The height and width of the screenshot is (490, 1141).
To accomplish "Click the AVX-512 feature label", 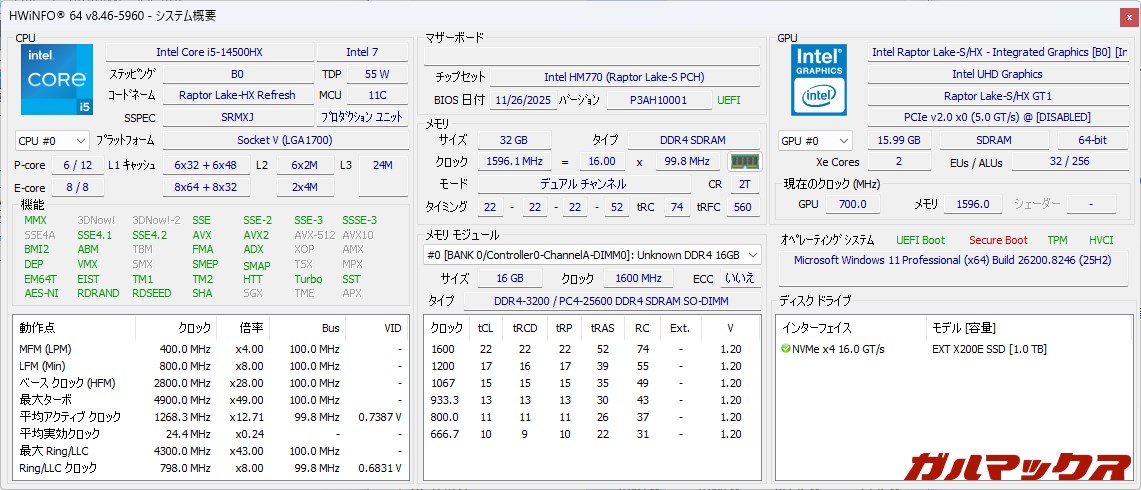I will [314, 235].
